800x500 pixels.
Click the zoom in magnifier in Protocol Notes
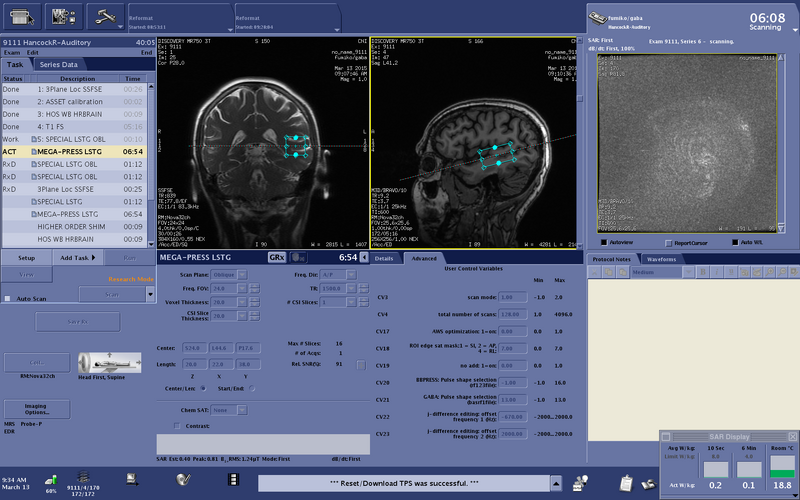pos(770,272)
